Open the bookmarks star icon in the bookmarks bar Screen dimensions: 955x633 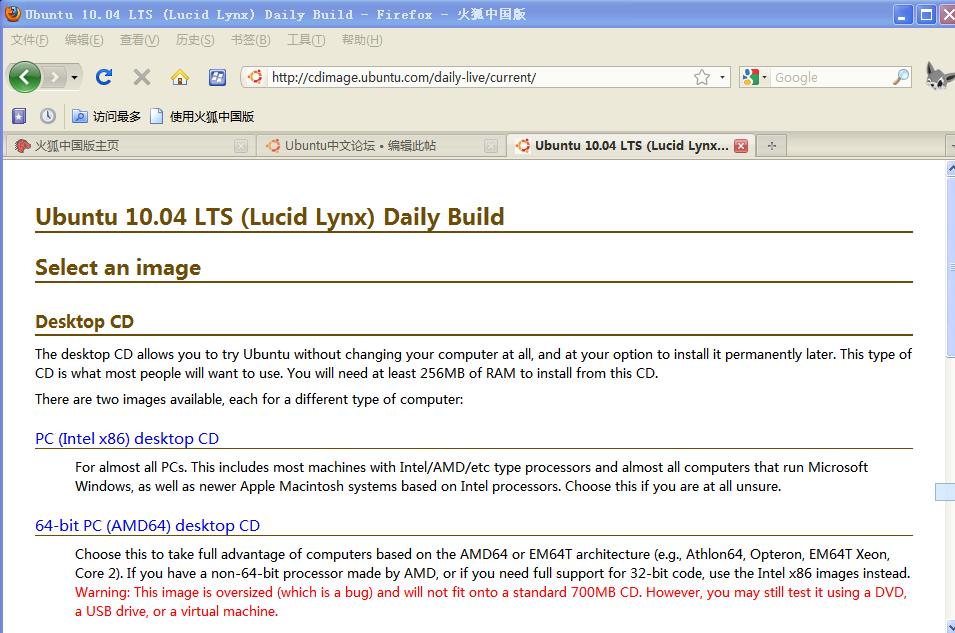[19, 116]
